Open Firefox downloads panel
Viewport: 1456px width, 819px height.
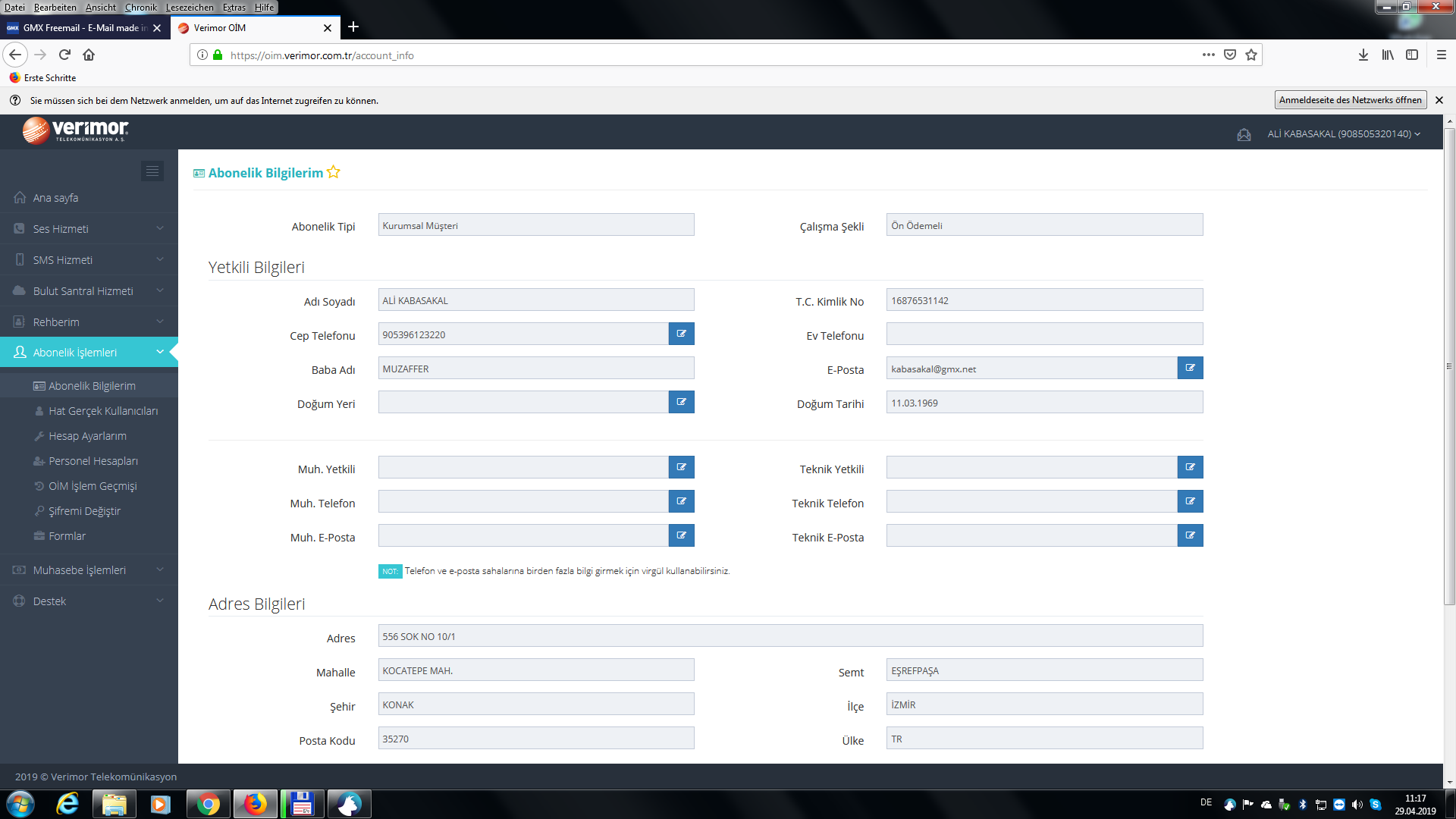[1363, 55]
